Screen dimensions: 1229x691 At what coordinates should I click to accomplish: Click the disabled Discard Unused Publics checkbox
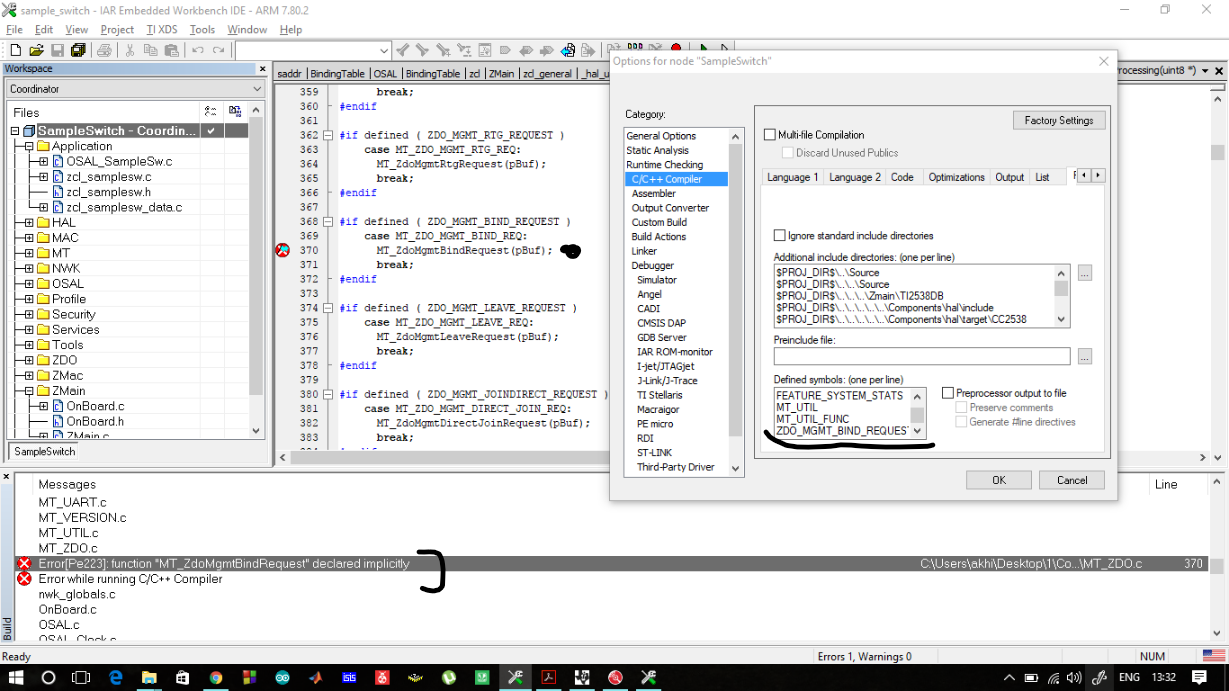(788, 153)
